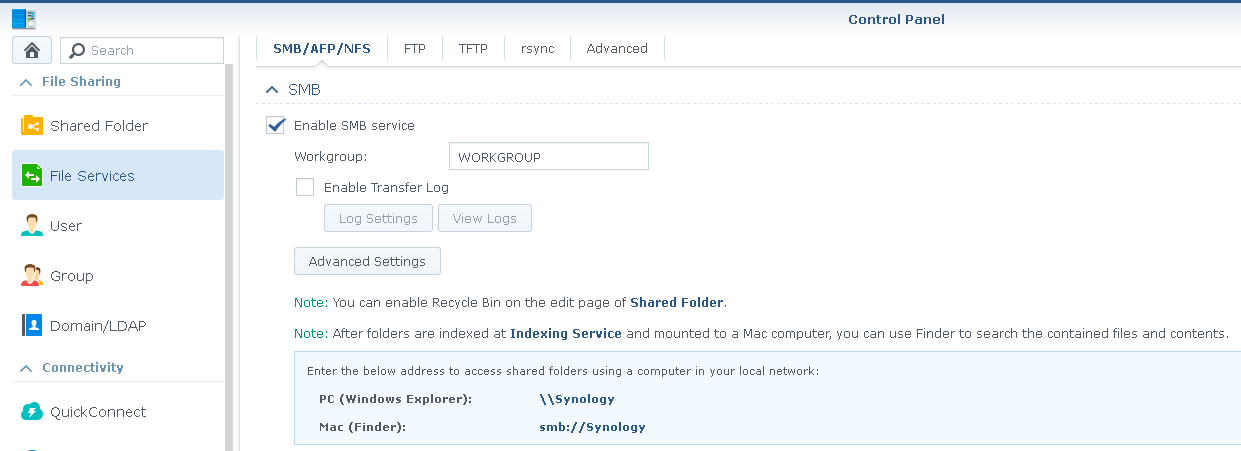1241x451 pixels.
Task: Collapse the Connectivity category
Action: (26, 368)
